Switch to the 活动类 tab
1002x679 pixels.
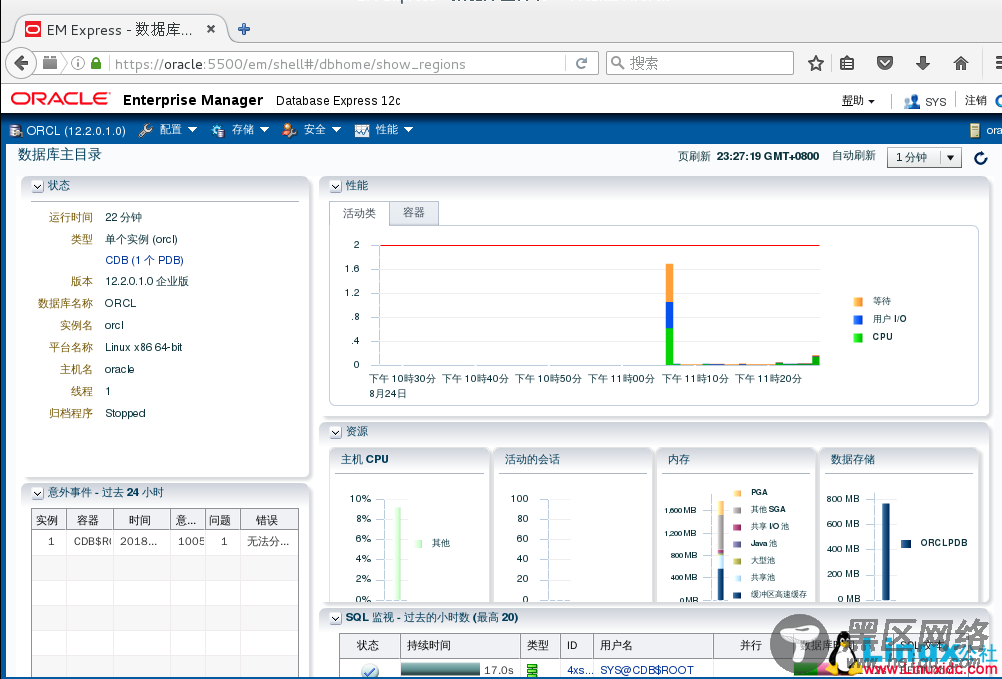click(359, 213)
